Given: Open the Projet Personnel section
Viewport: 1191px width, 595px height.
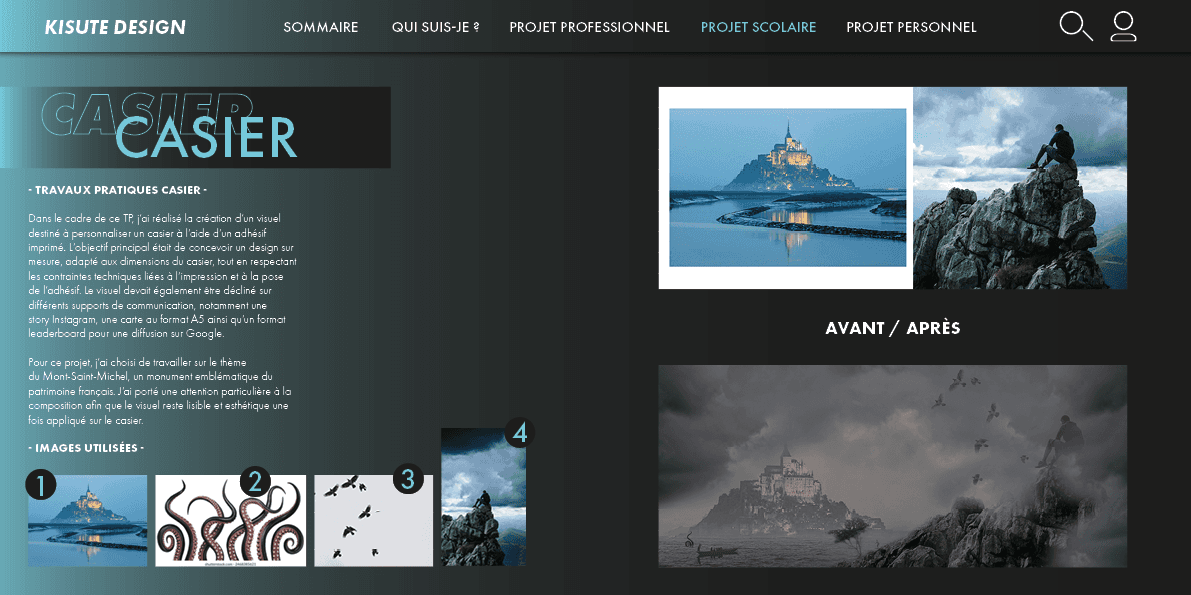Looking at the screenshot, I should (911, 27).
